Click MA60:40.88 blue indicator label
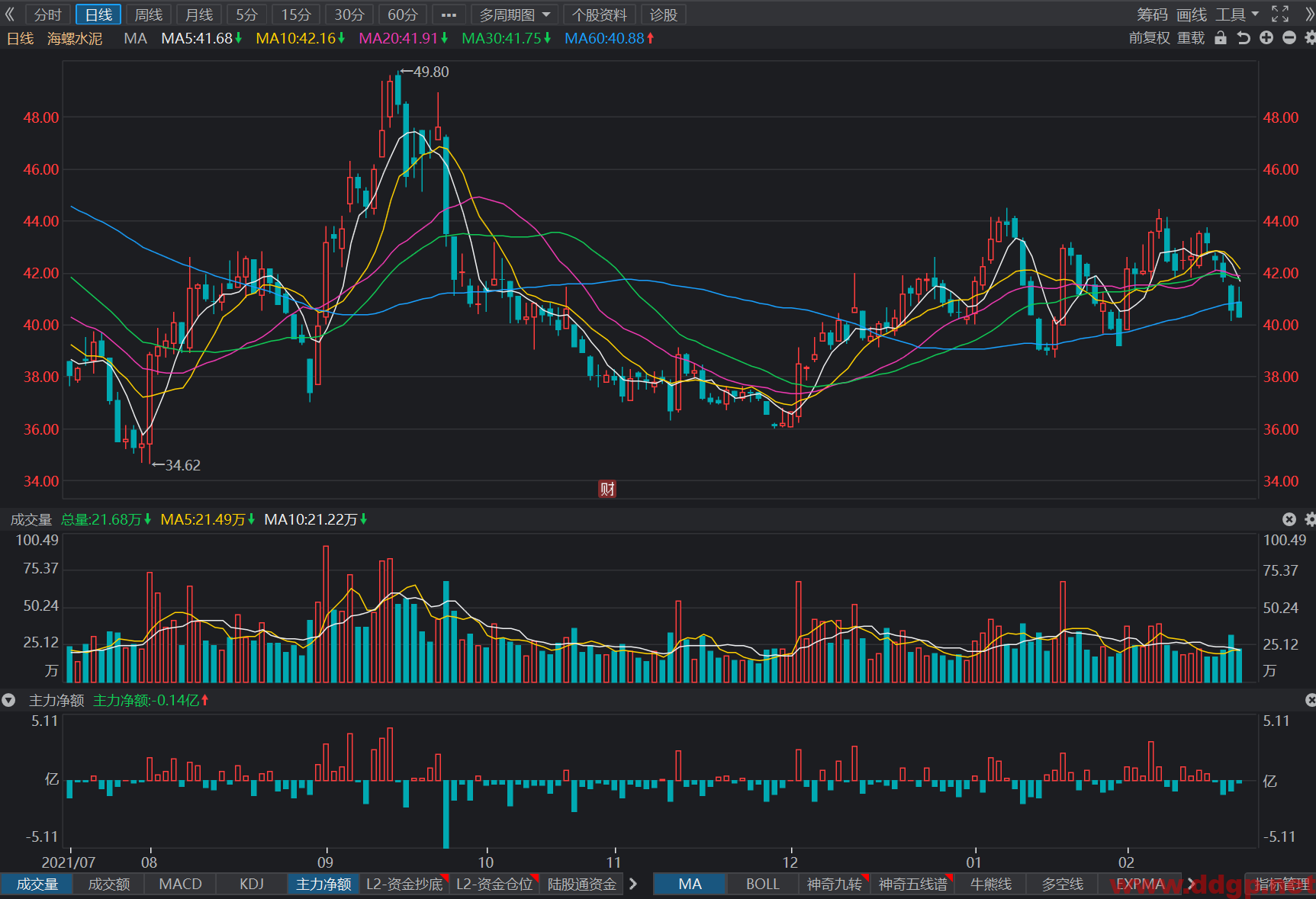 610,38
